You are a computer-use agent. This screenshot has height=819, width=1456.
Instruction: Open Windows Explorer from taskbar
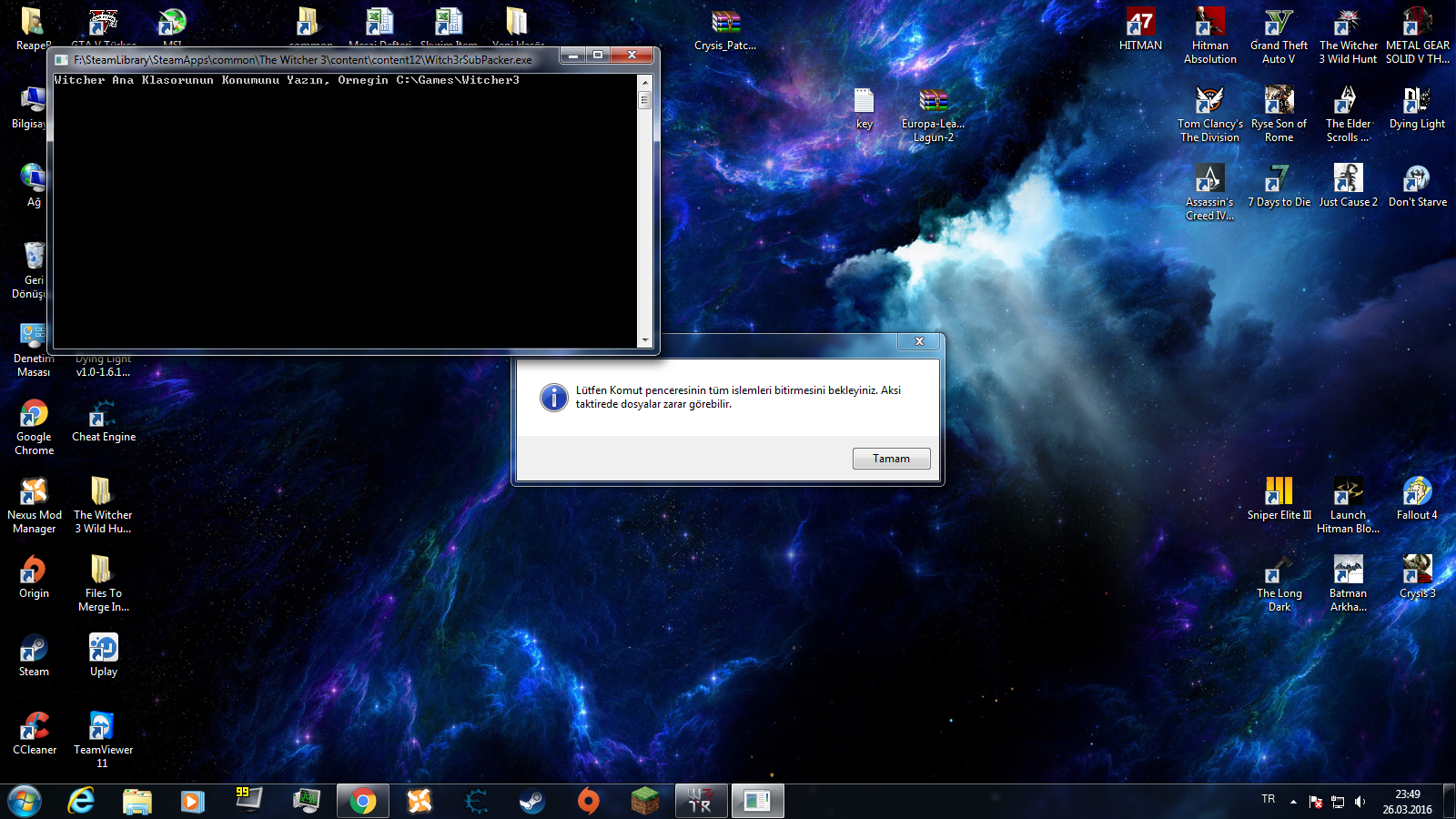coord(137,802)
